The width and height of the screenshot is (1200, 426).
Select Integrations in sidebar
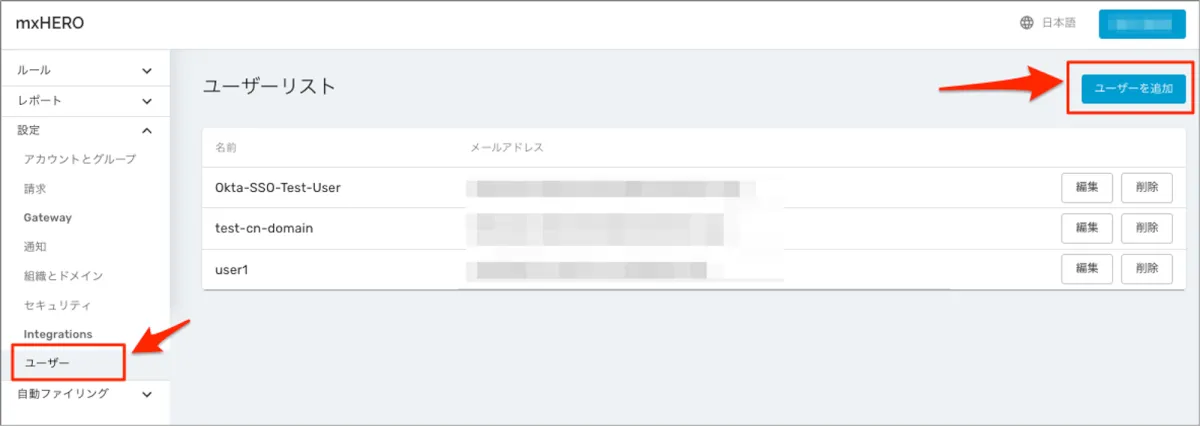point(57,334)
